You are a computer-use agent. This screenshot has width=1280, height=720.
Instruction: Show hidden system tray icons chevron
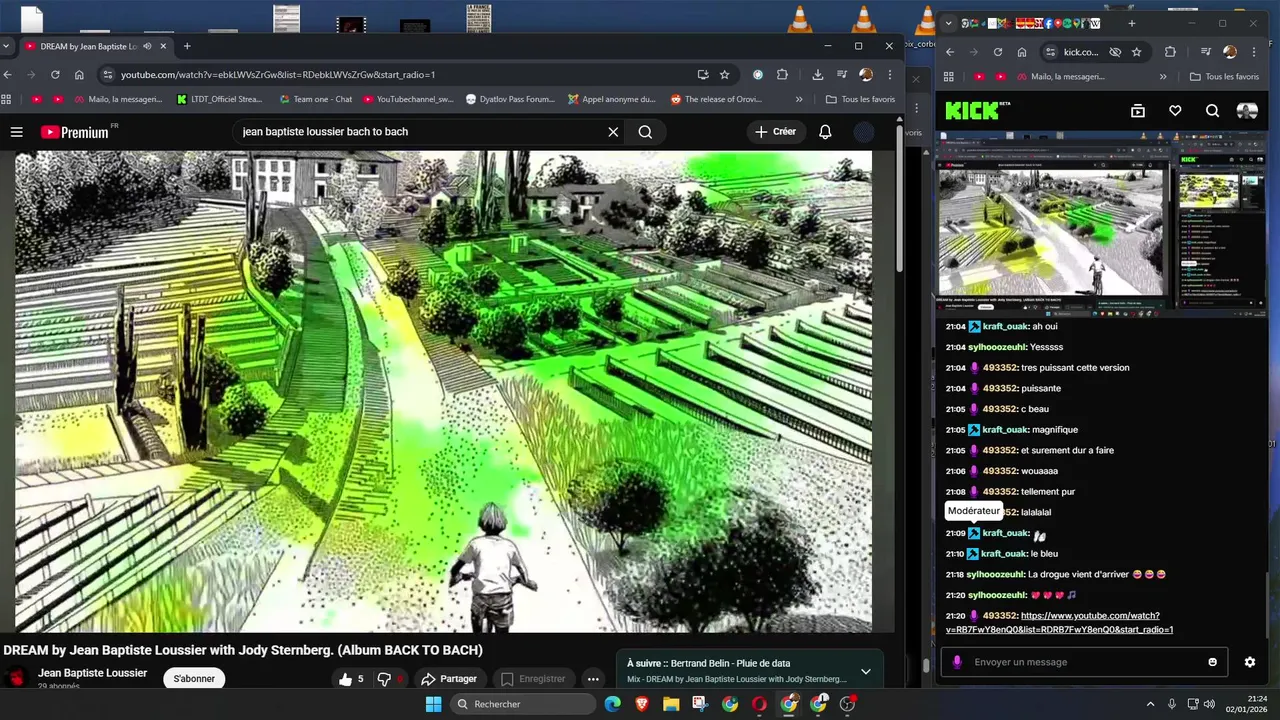pyautogui.click(x=1150, y=704)
